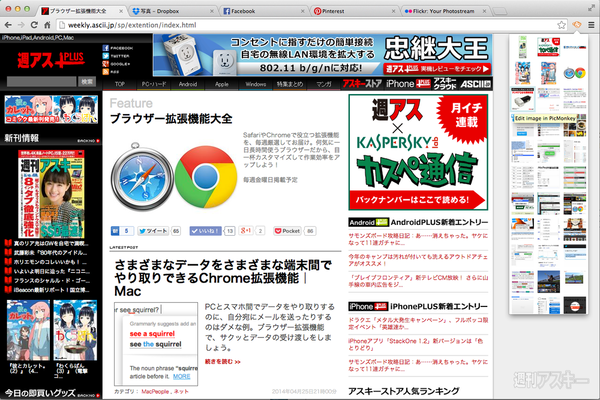Open a new tab with the blank tab button

499,11
